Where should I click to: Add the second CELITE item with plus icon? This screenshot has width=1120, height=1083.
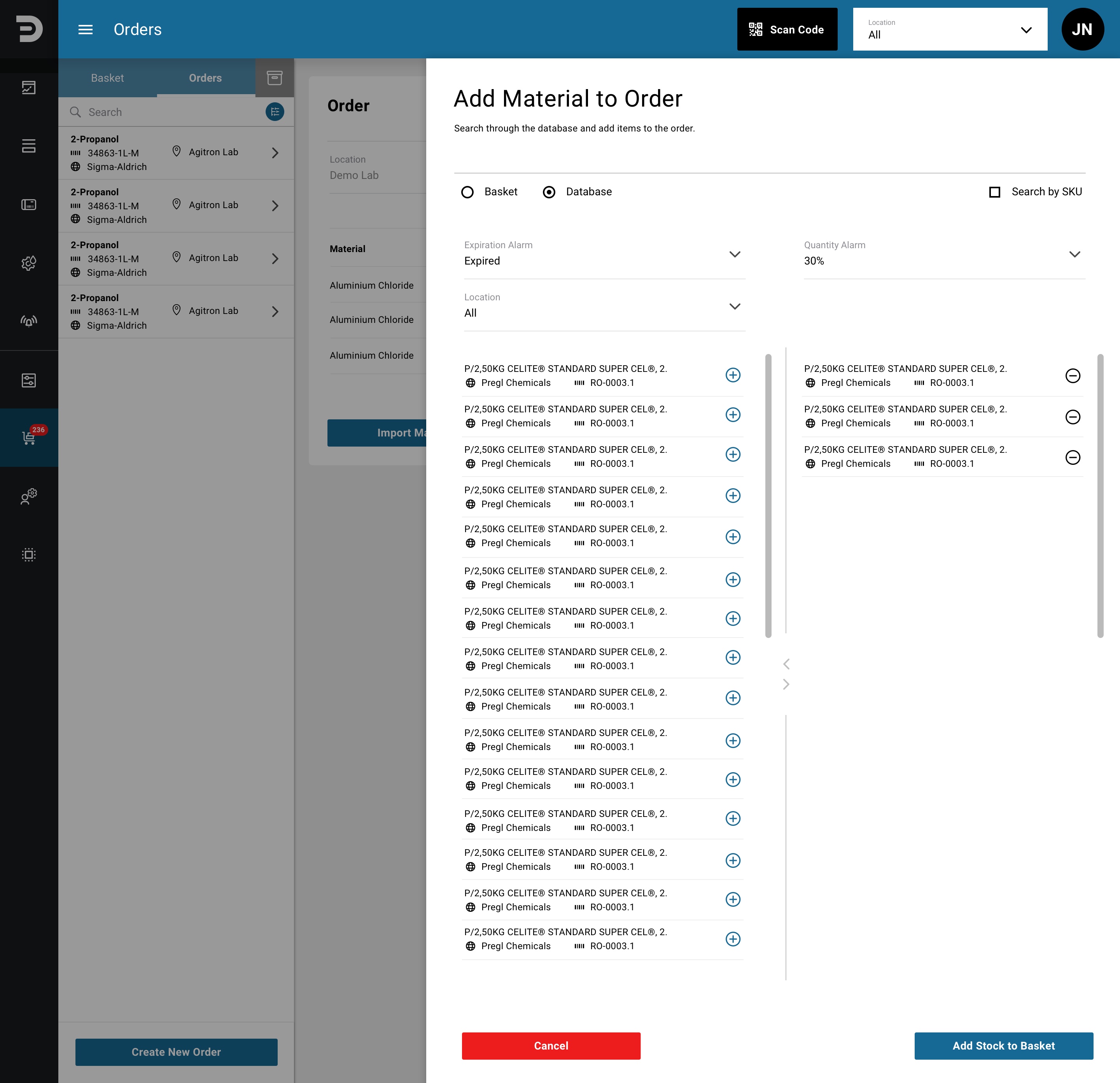pyautogui.click(x=733, y=415)
